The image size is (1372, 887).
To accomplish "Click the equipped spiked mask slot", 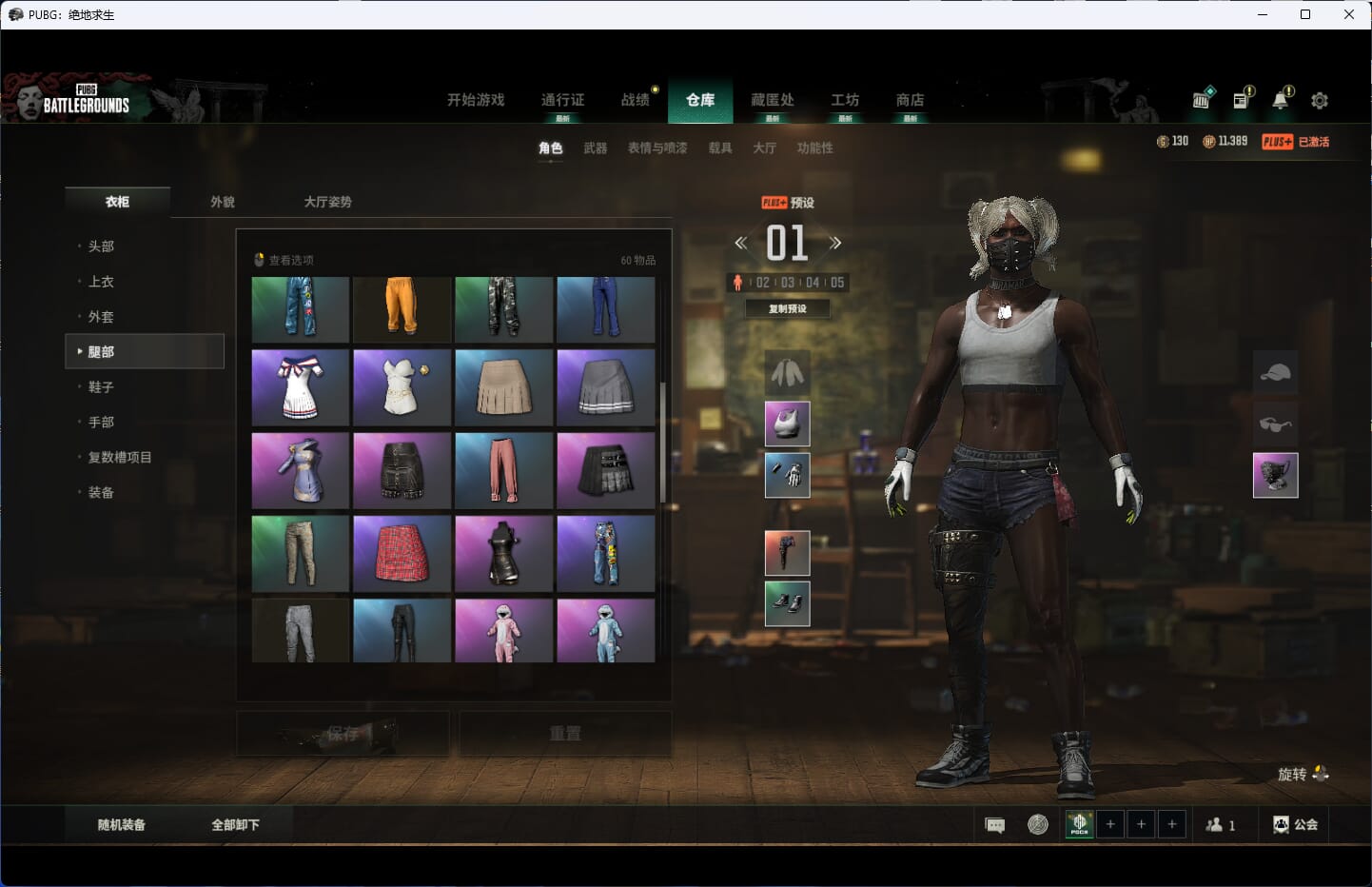I will (x=1276, y=475).
